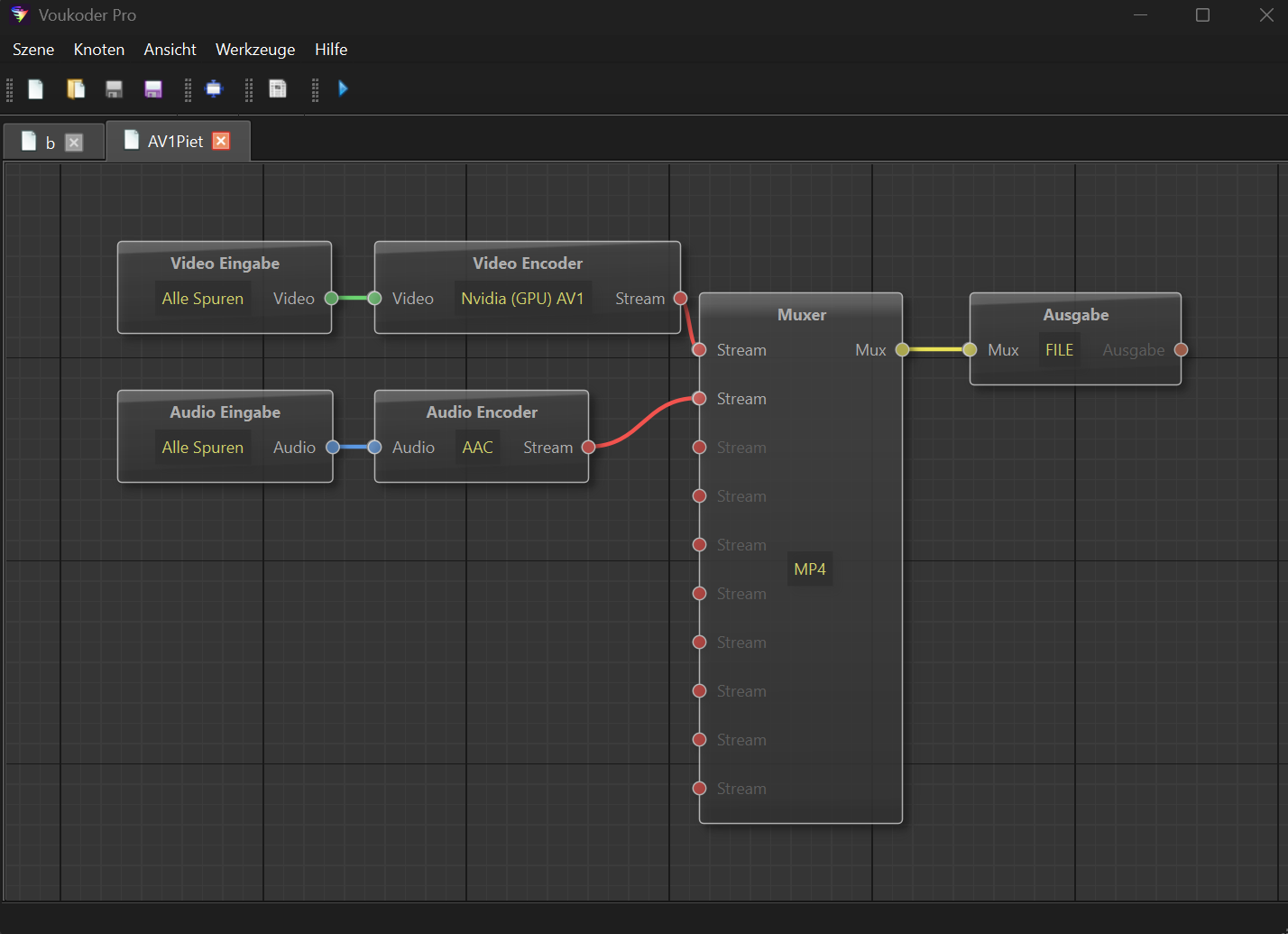Open the AAC audio encoder selection
This screenshot has width=1288, height=934.
click(x=478, y=448)
